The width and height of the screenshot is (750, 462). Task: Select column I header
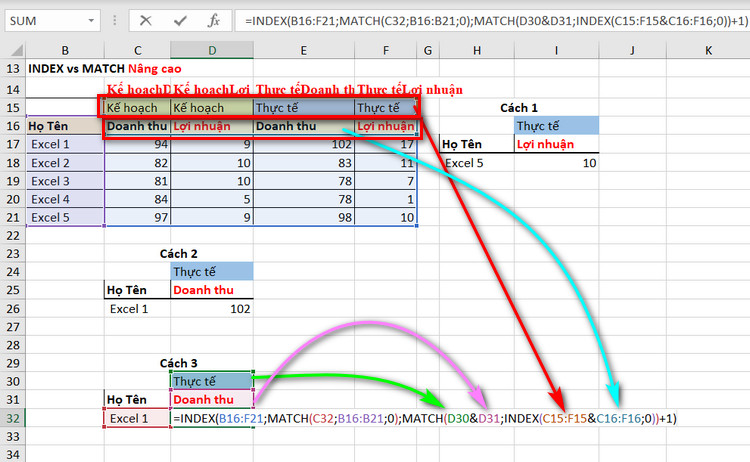556,50
